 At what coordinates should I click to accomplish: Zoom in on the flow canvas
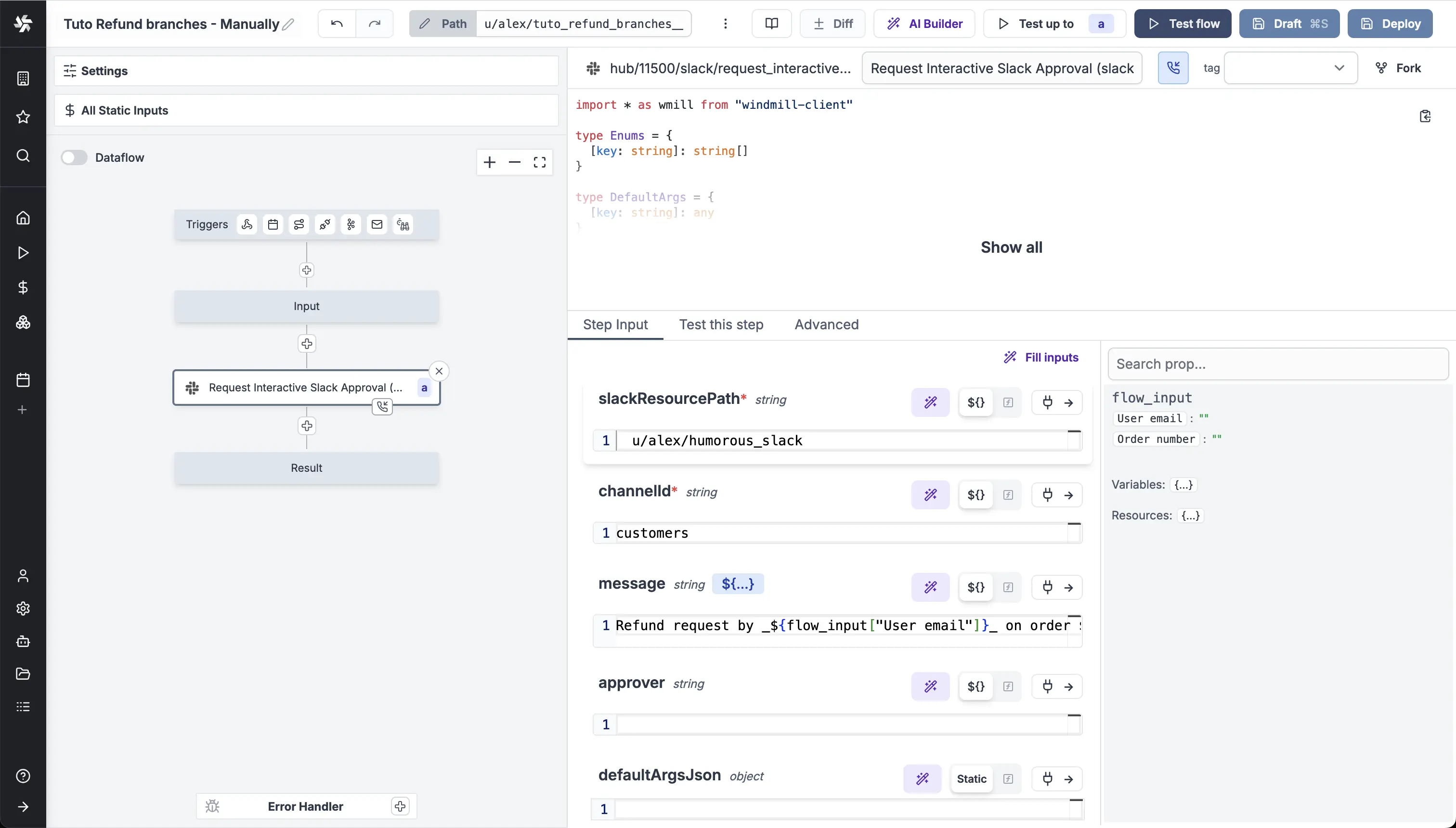(490, 162)
